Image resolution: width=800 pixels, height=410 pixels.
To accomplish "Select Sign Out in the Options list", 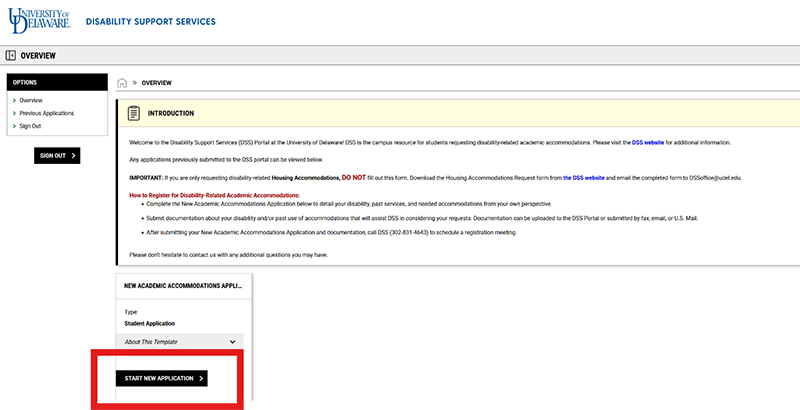I will point(30,126).
